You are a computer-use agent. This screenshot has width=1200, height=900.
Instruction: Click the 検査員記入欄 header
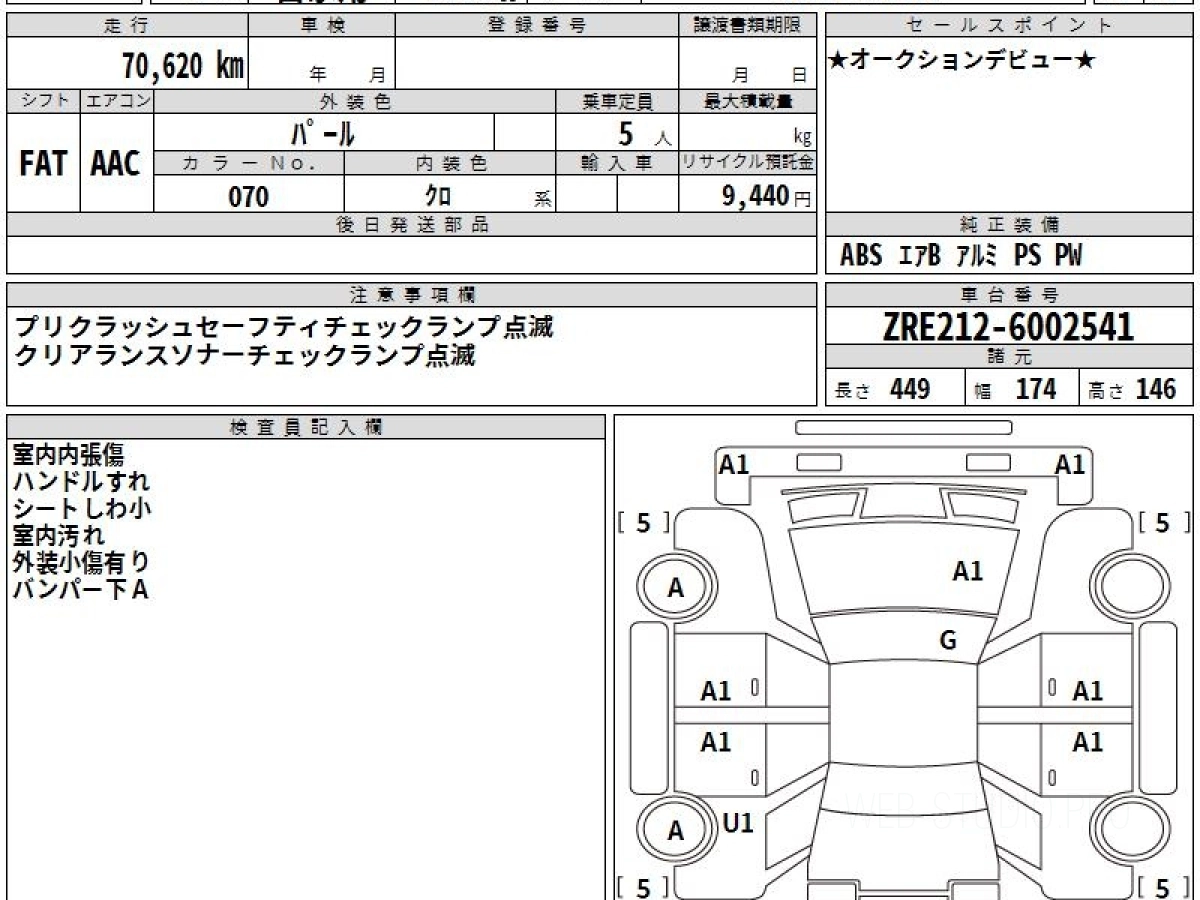click(306, 427)
